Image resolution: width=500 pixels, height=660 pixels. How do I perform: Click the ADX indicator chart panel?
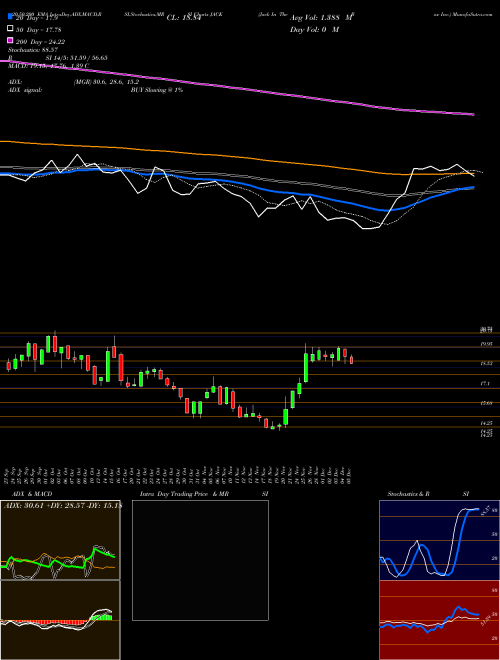pyautogui.click(x=60, y=540)
